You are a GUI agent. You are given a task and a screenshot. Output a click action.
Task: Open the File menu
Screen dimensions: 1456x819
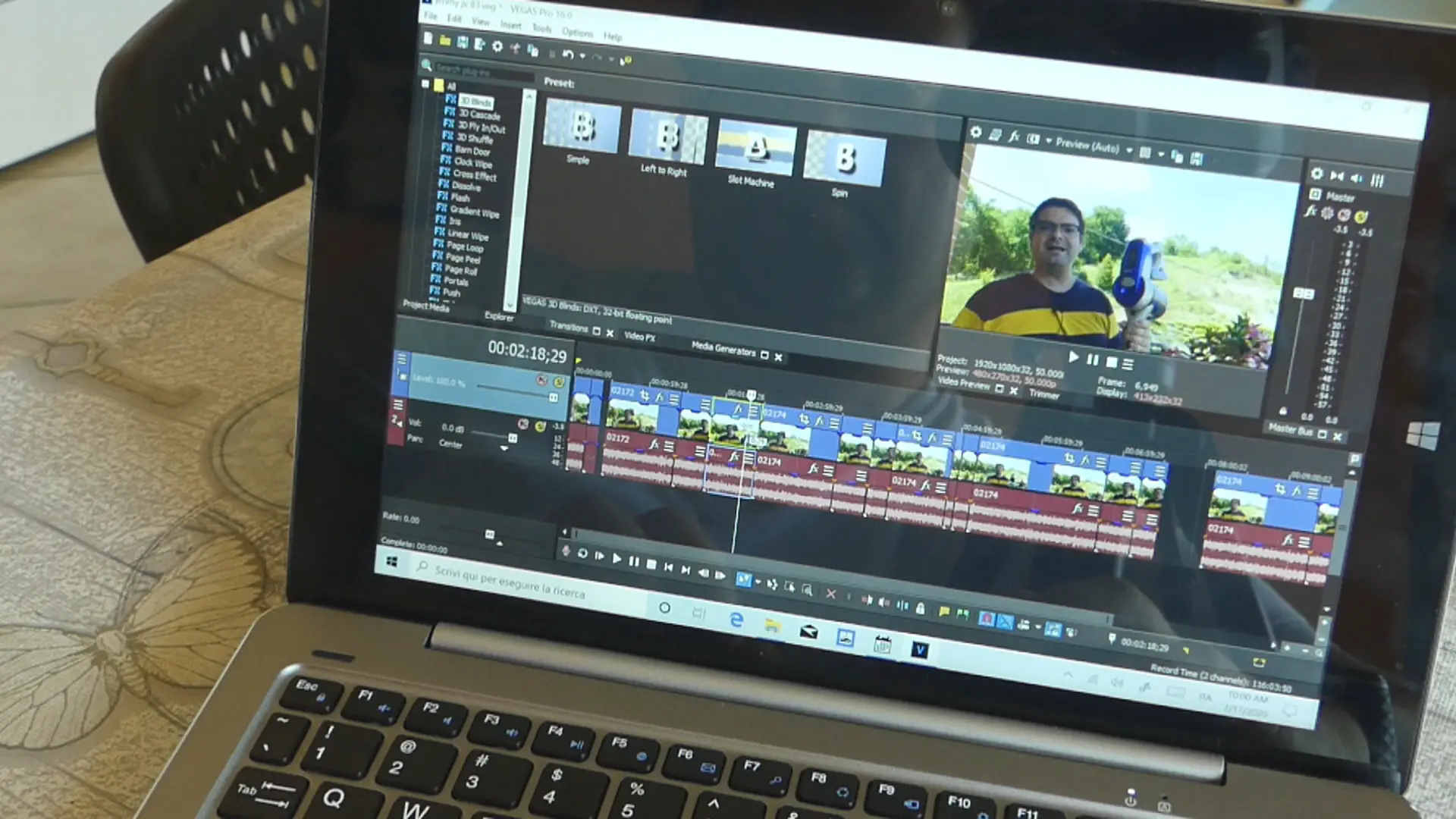point(431,16)
